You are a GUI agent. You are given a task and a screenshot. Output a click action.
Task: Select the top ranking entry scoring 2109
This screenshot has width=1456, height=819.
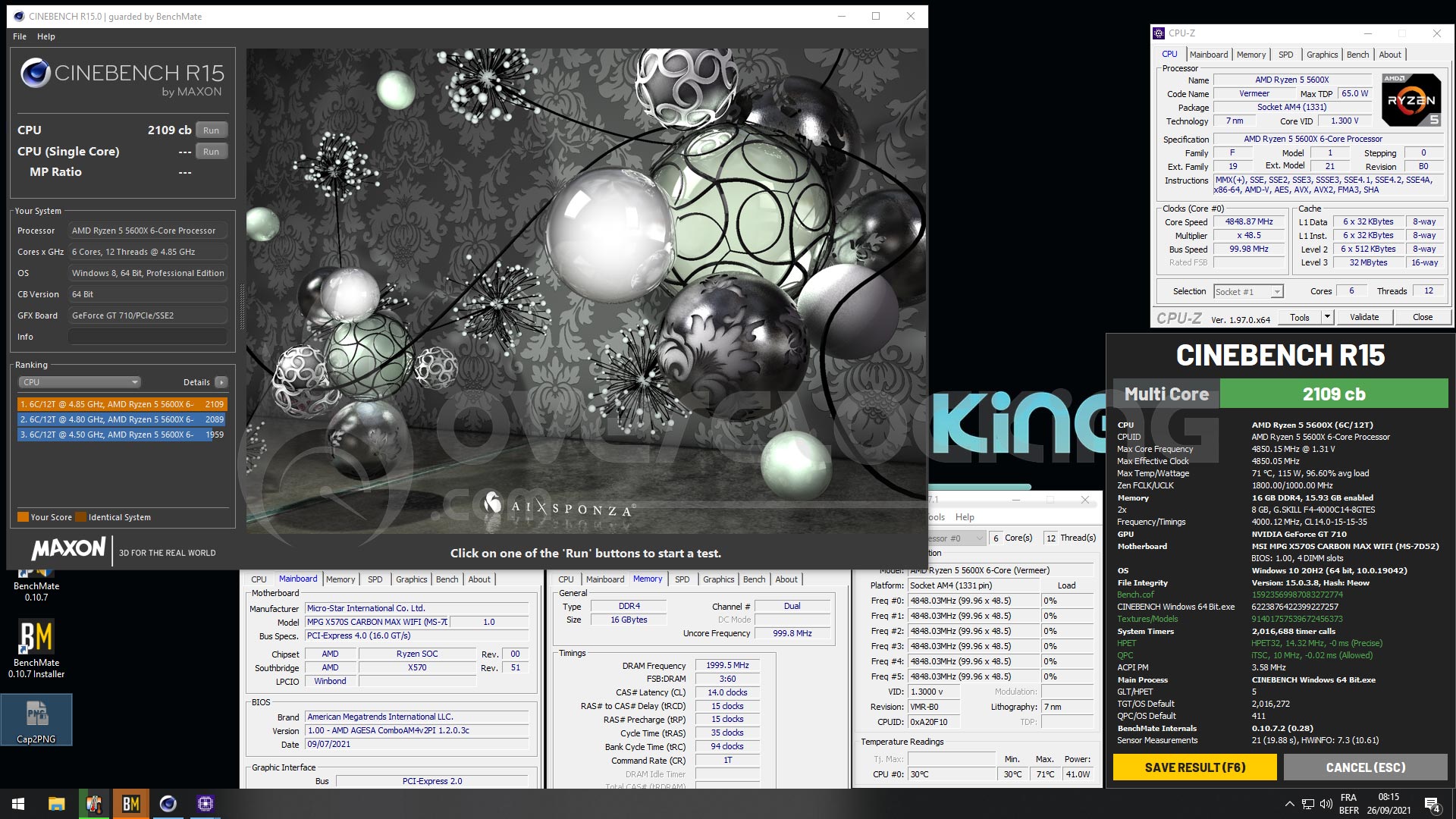[x=122, y=404]
